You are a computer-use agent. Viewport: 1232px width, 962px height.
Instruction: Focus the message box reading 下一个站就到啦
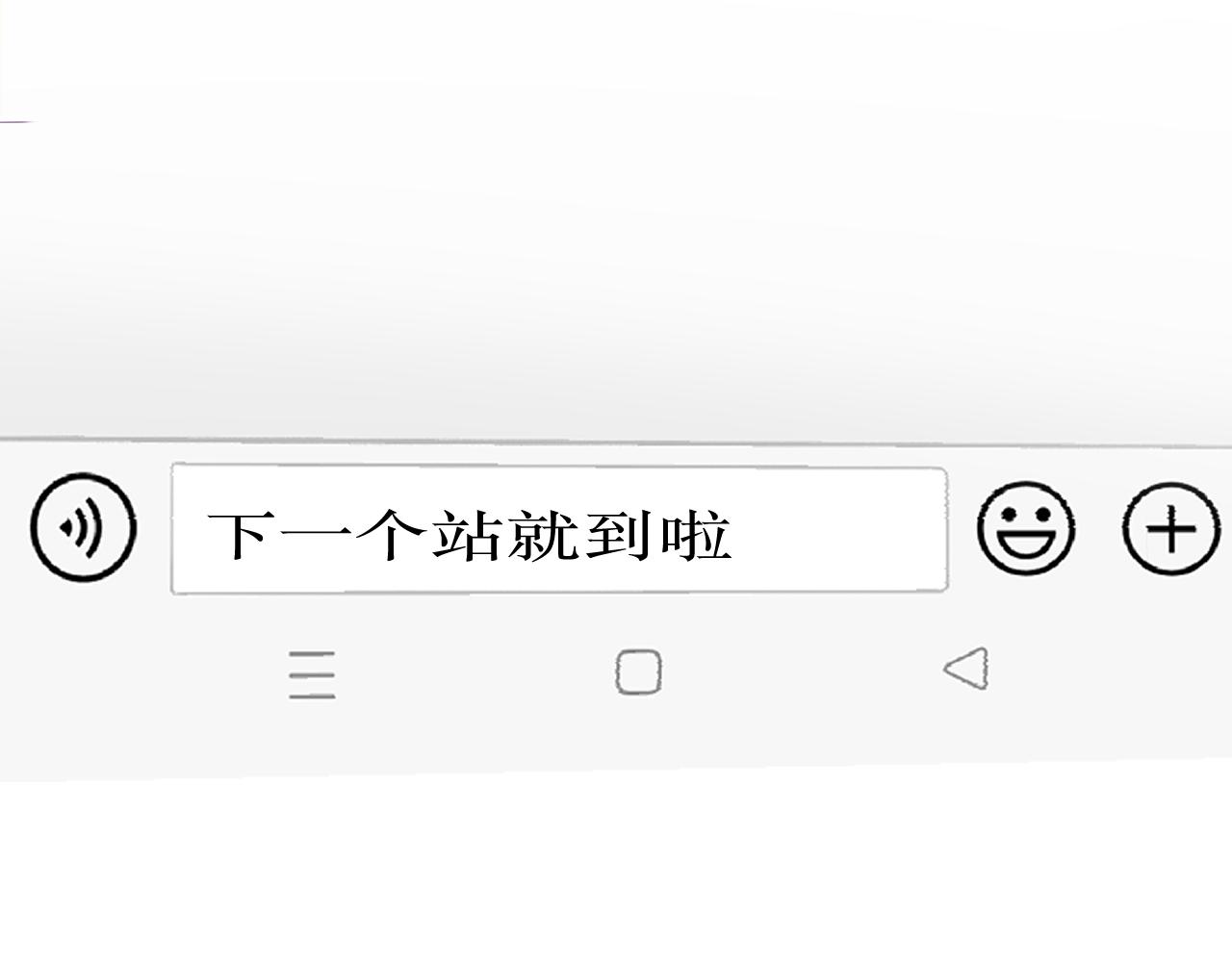(x=559, y=530)
